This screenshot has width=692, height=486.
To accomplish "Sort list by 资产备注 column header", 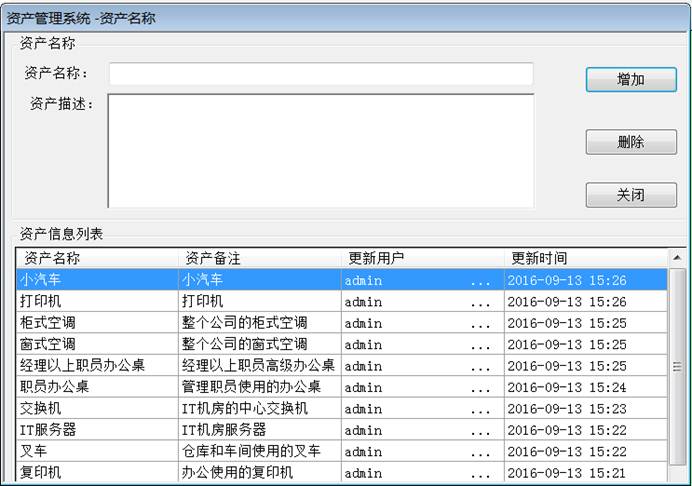I will (260, 258).
